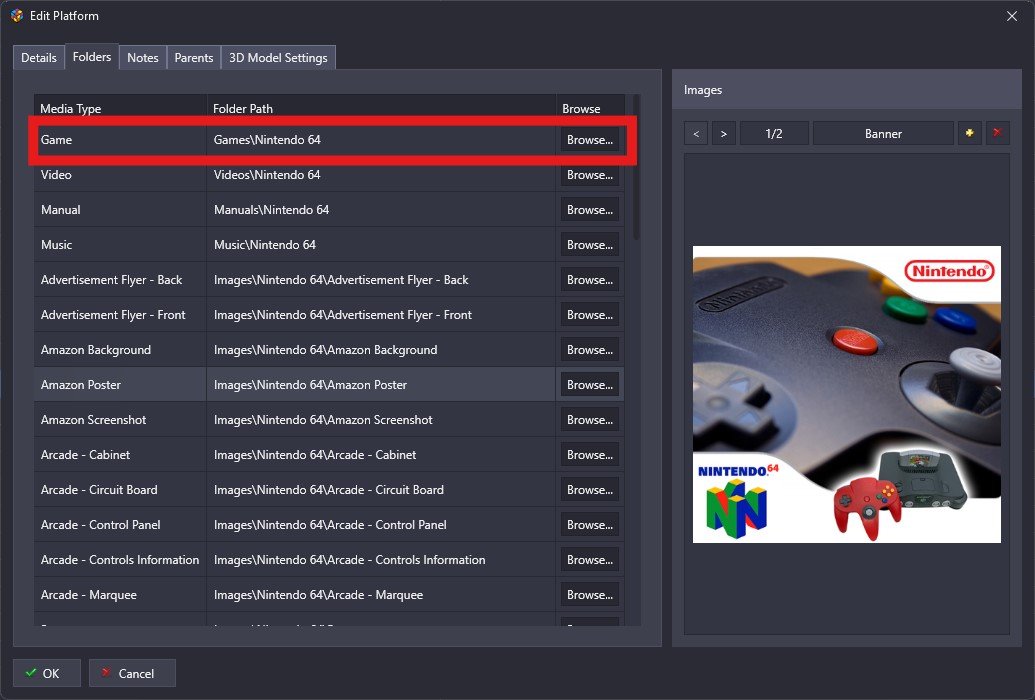The image size is (1035, 700).
Task: Browse for the Manual folder path
Action: (x=589, y=209)
